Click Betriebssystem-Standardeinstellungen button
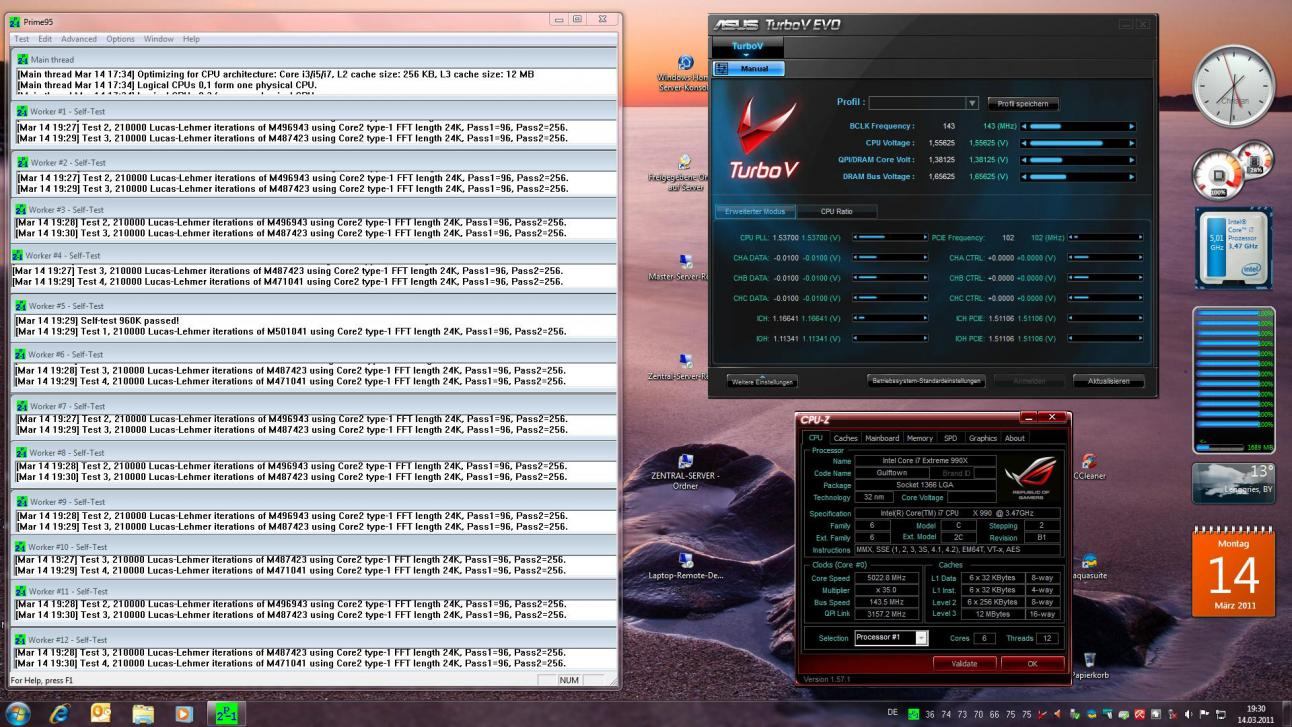This screenshot has height=727, width=1292. click(927, 381)
